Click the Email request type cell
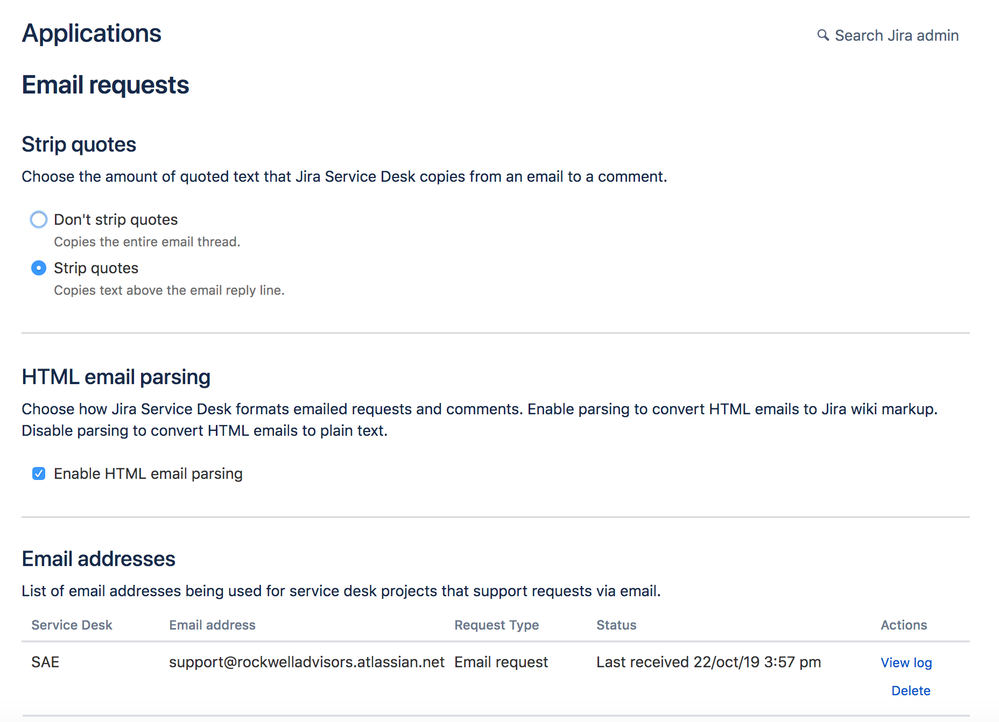Screen dimensions: 999x722 [x=501, y=662]
